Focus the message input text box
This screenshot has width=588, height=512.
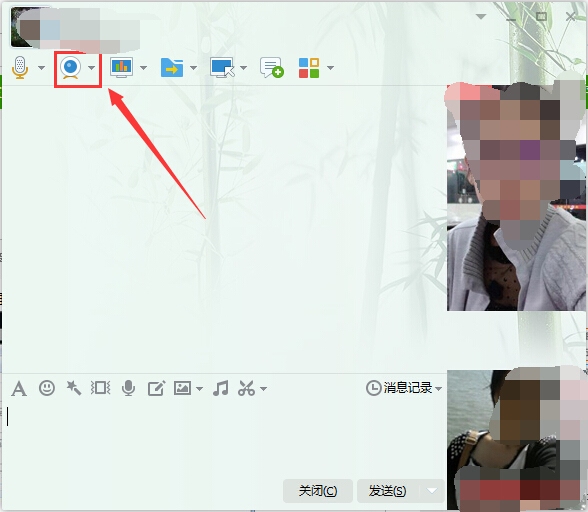224,439
